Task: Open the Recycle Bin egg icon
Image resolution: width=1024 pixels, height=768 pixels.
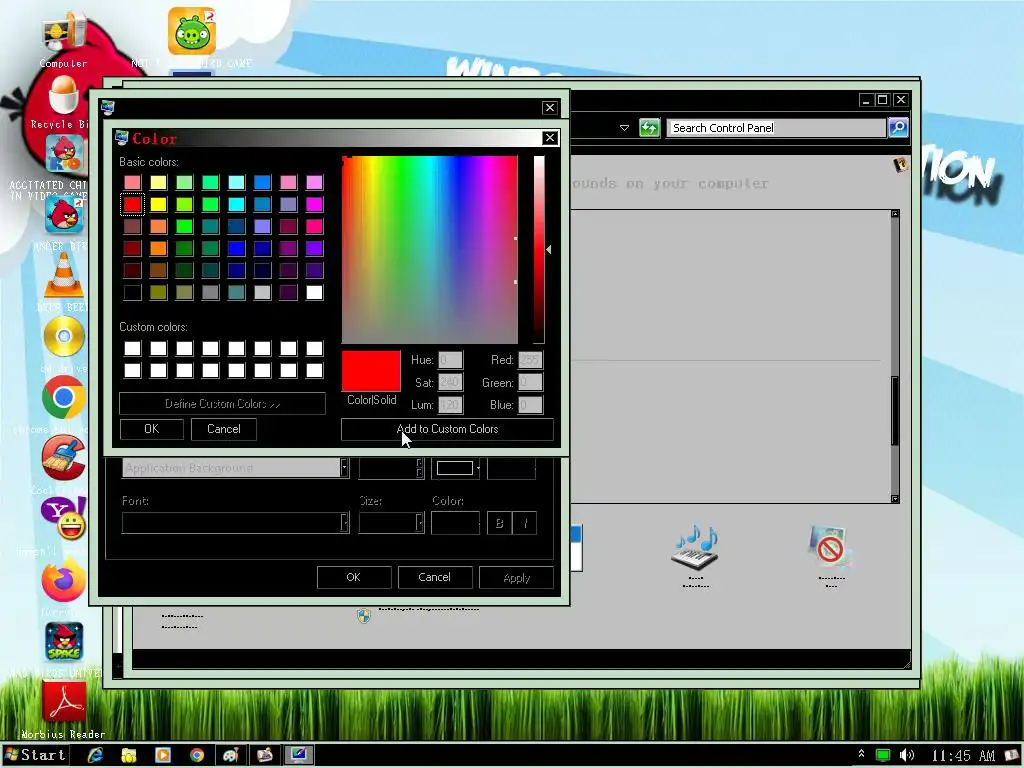Action: [x=63, y=95]
